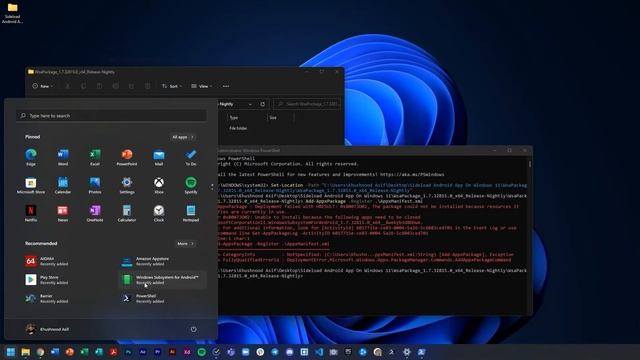
Task: Open the Mail app tile
Action: click(159, 157)
